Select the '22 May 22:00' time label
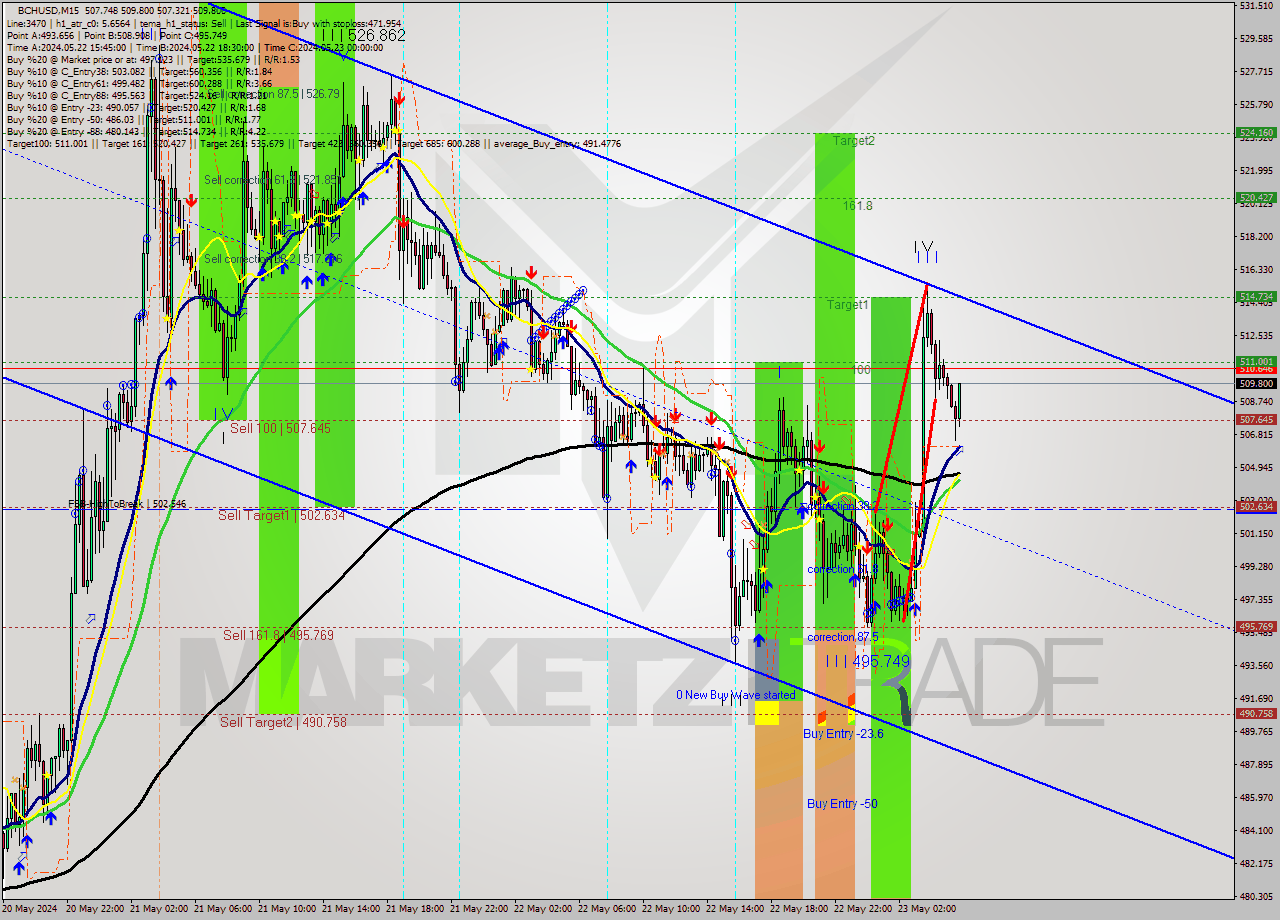The image size is (1280, 920). 863,909
